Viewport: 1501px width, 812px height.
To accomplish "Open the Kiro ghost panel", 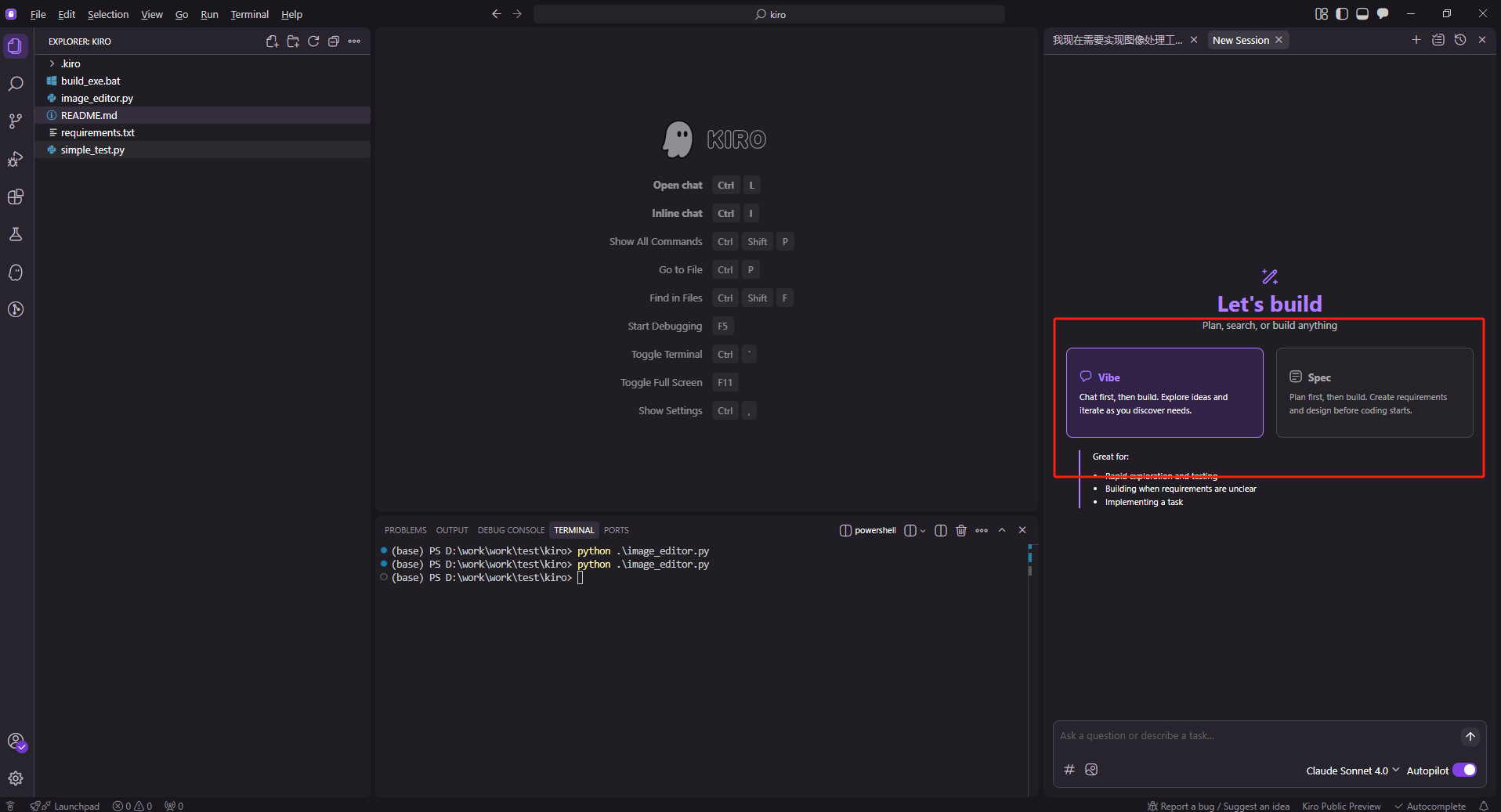I will 16,272.
